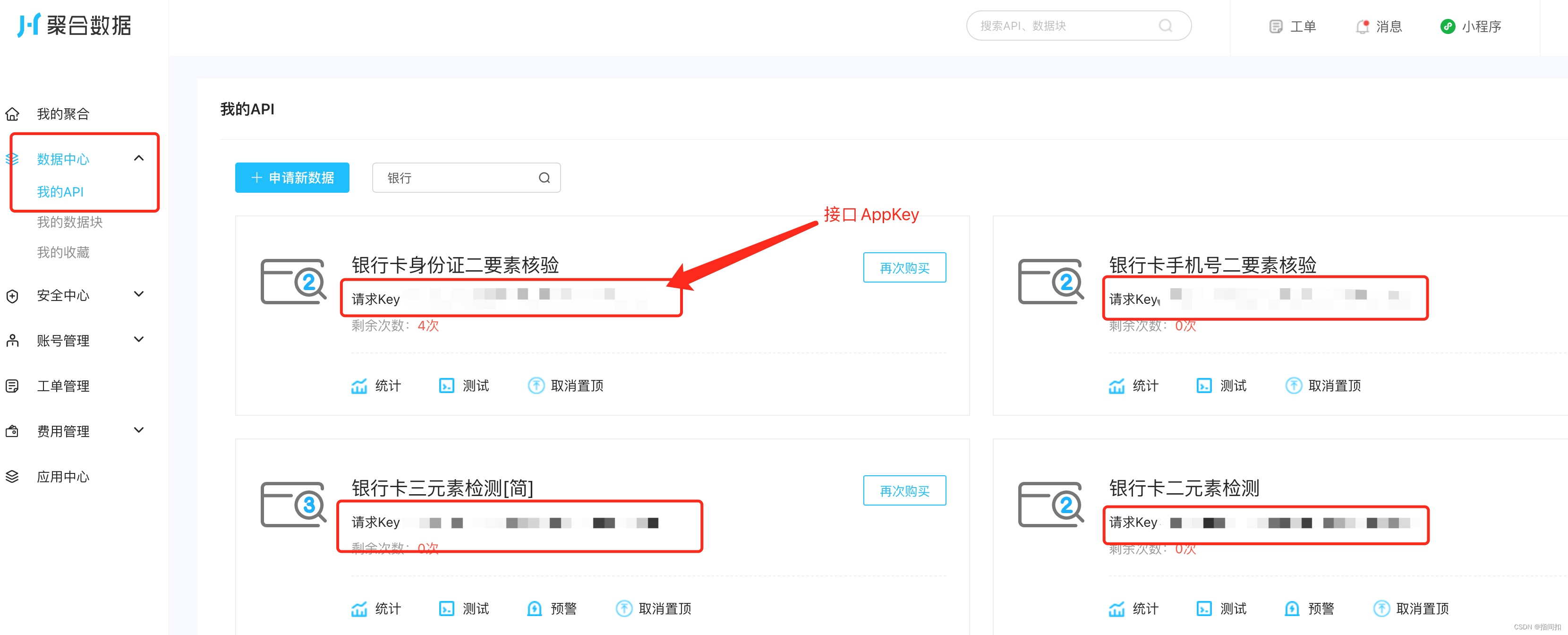Open 测试 for 银行卡身份证二要素核验
1568x635 pixels.
(464, 386)
